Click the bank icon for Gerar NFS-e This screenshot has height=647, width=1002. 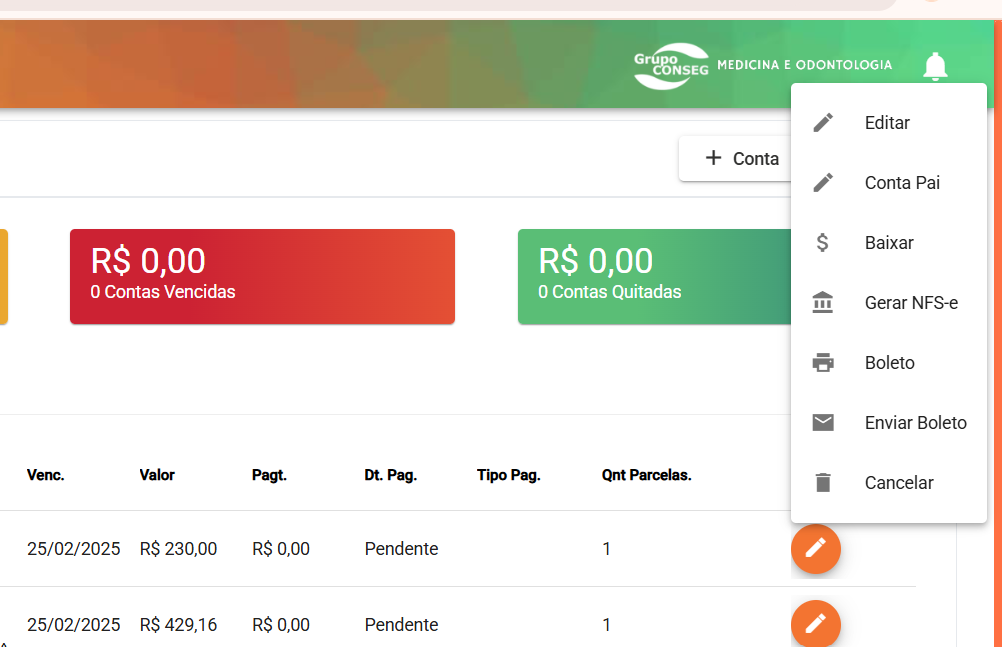[823, 303]
